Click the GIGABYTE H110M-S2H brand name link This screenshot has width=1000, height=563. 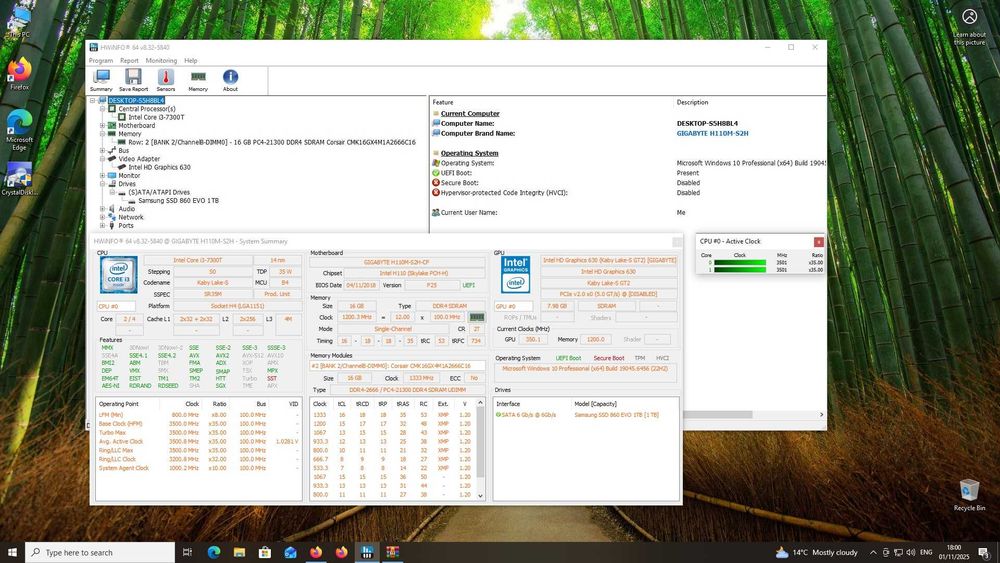pos(712,133)
